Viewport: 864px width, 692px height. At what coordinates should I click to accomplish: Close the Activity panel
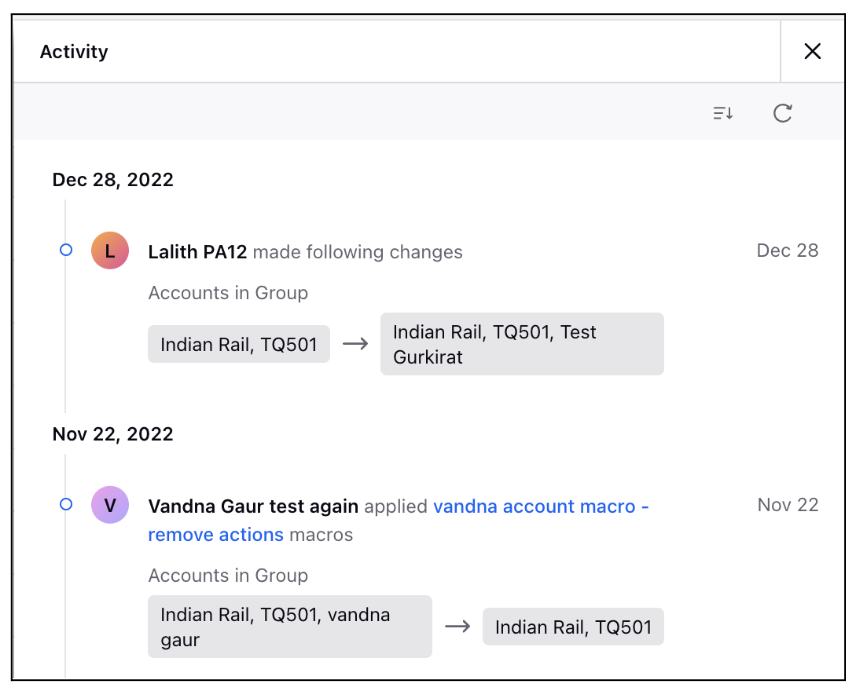pyautogui.click(x=812, y=51)
